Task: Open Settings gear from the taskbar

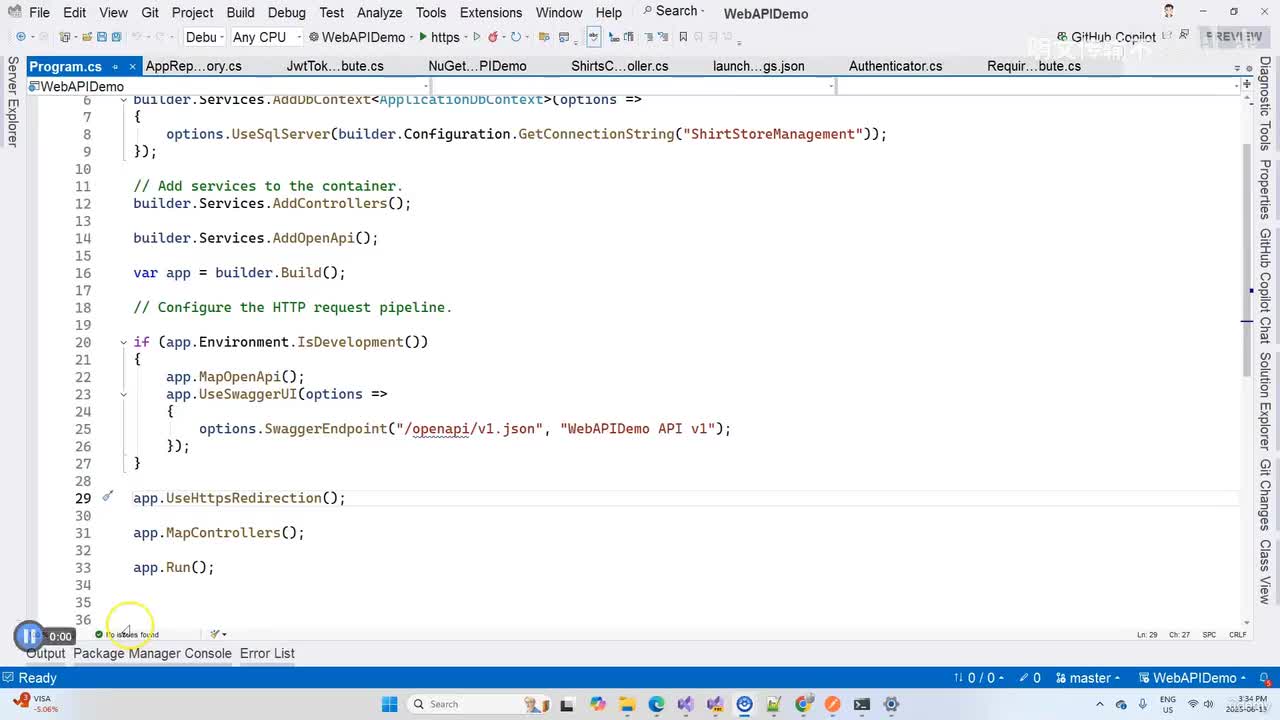Action: (x=892, y=704)
